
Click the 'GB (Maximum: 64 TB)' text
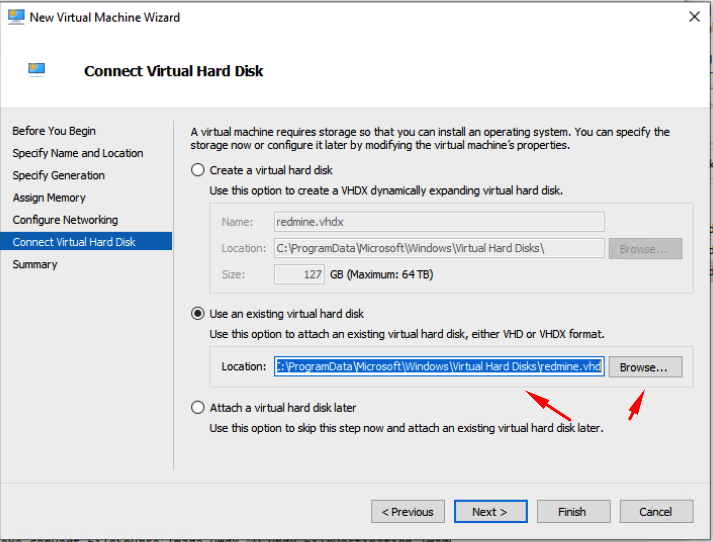click(x=382, y=275)
